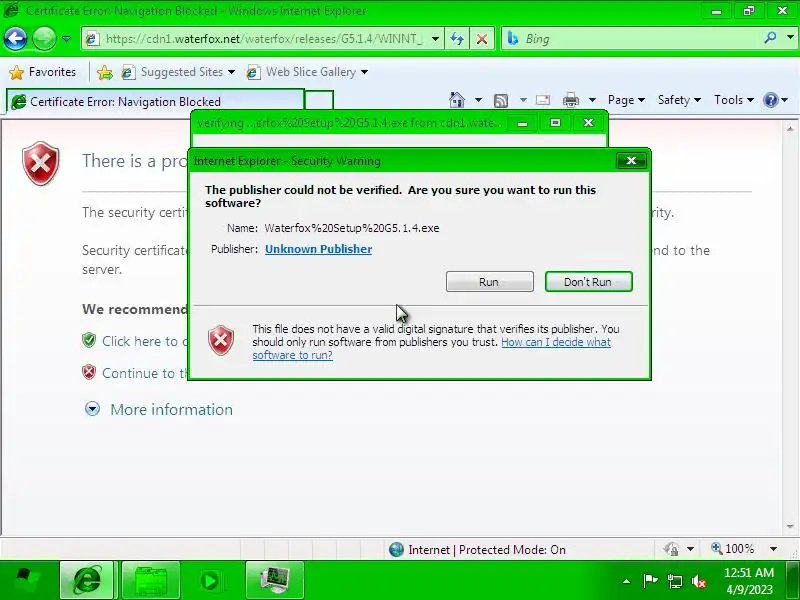Open the Windows Start button
The width and height of the screenshot is (800, 600).
[27, 580]
